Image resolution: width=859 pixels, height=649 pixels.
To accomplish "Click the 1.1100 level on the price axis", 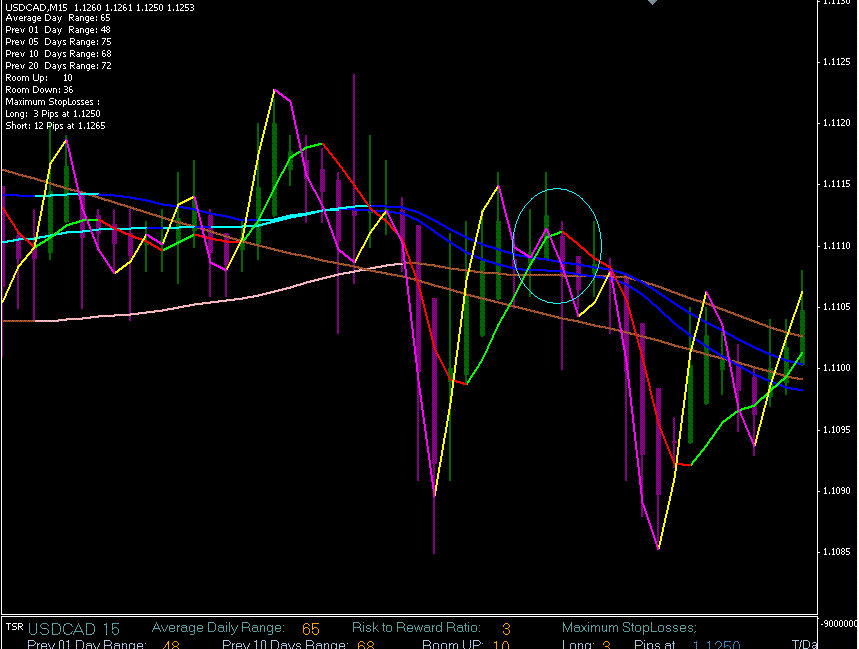I will (835, 369).
